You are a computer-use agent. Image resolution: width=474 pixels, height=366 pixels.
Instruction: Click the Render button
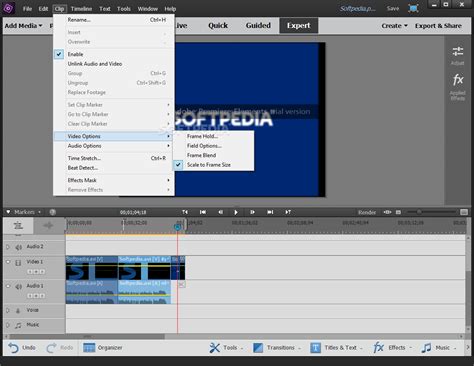(367, 212)
